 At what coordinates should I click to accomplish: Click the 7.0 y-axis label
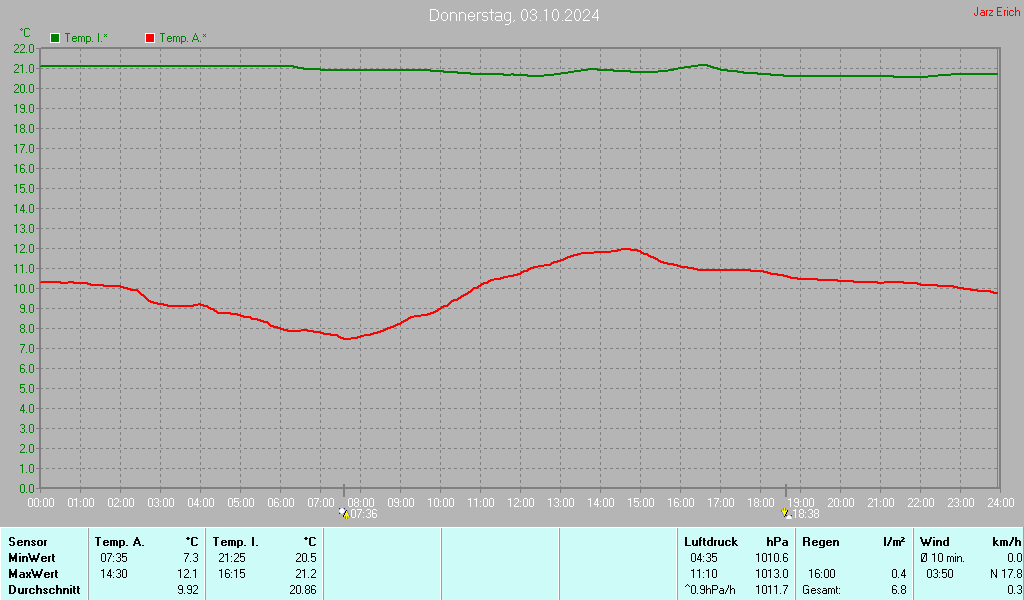pyautogui.click(x=26, y=349)
